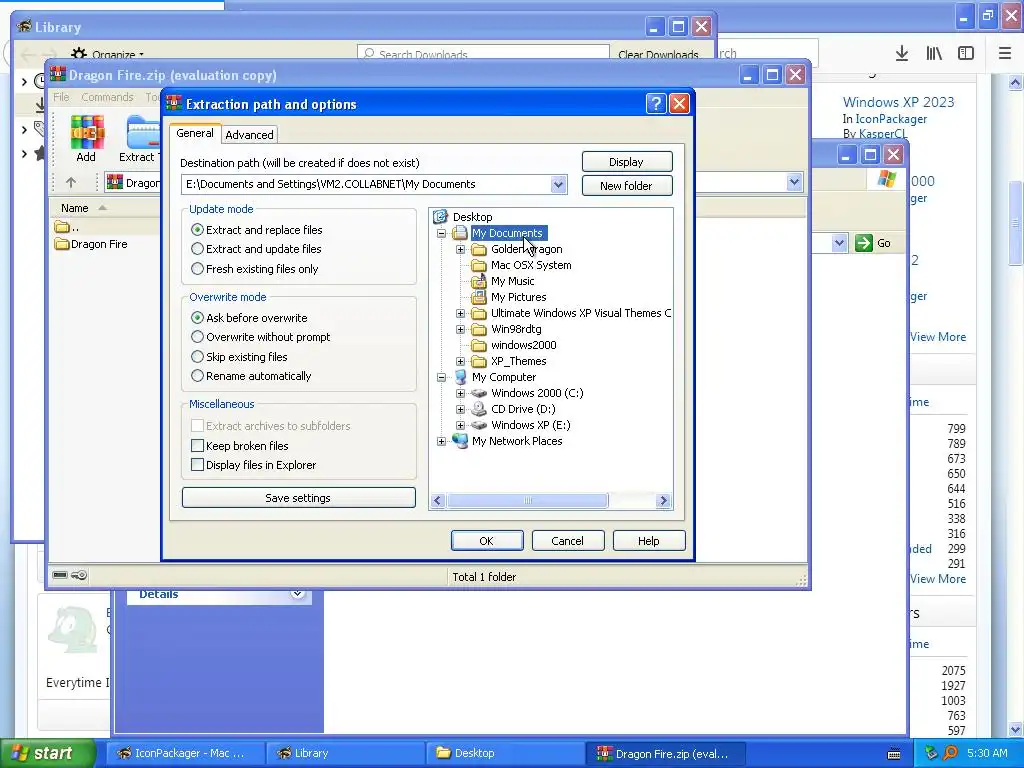
Task: Enable Keep broken files checkbox
Action: [197, 446]
